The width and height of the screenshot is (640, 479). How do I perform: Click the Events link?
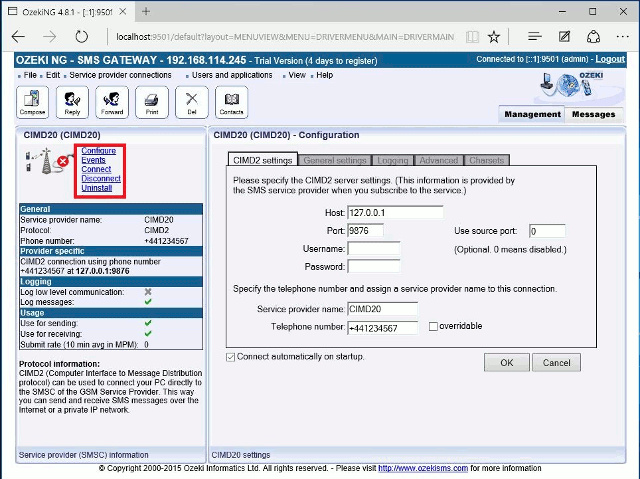(93, 160)
